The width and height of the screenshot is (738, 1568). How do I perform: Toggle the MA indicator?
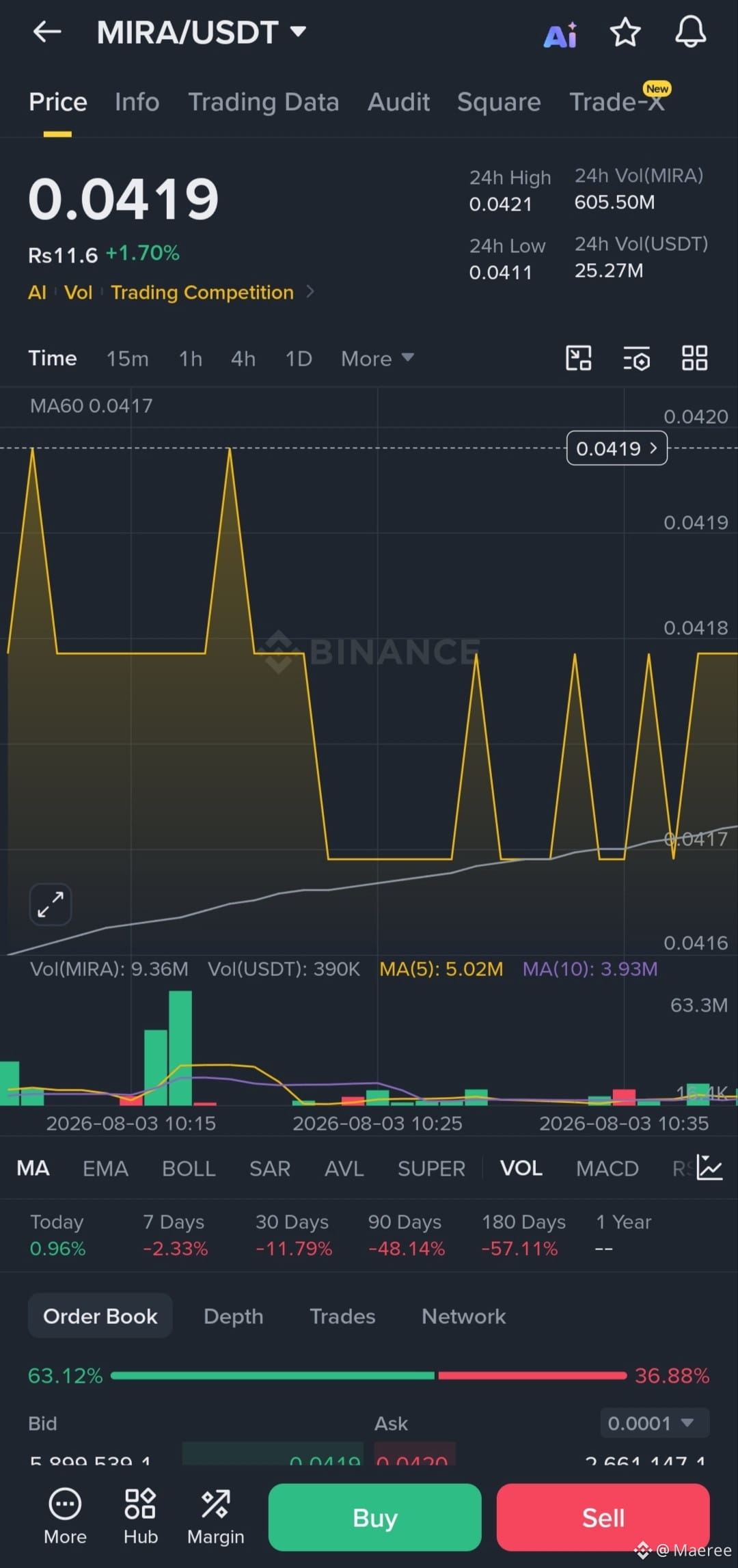pos(33,1168)
